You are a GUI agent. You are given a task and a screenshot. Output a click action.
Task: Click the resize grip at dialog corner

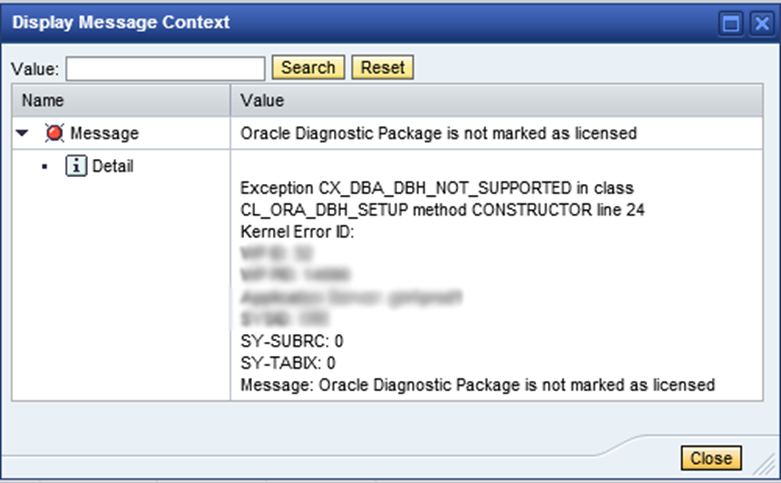click(764, 465)
